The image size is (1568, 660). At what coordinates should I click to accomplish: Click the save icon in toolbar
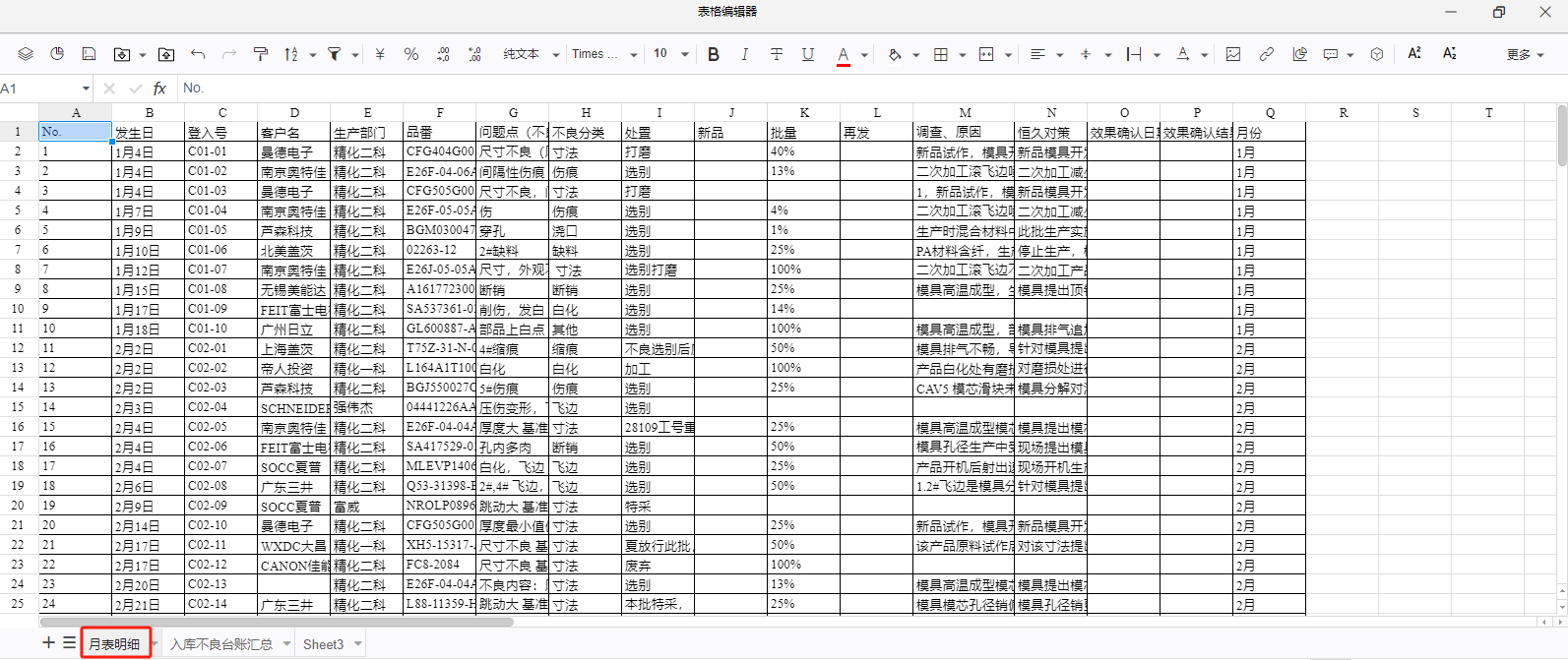[x=89, y=54]
